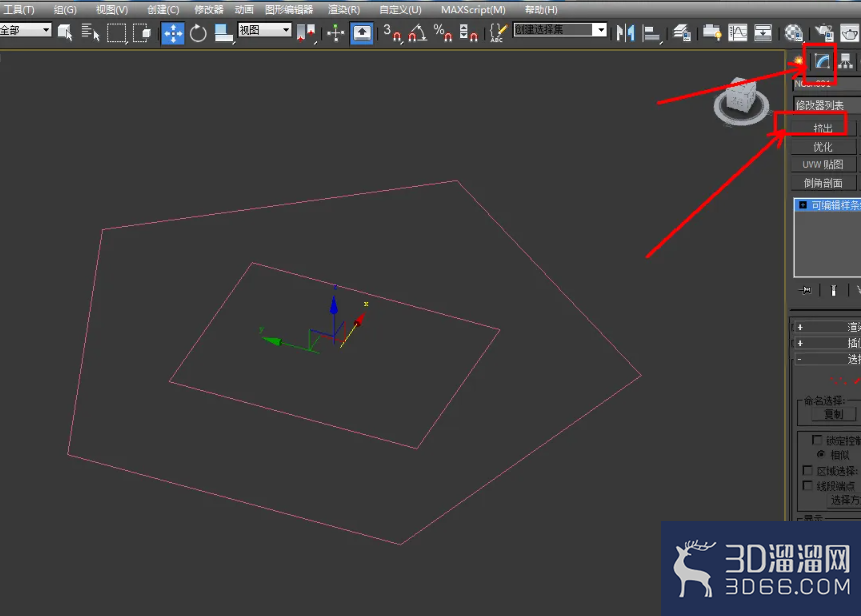This screenshot has width=861, height=616.
Task: Expand the 渲染 rollout
Action: click(827, 327)
